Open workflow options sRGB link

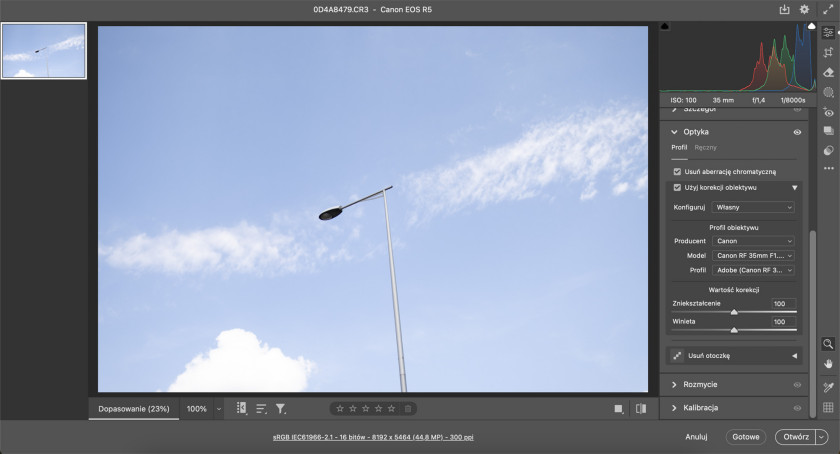click(x=373, y=437)
